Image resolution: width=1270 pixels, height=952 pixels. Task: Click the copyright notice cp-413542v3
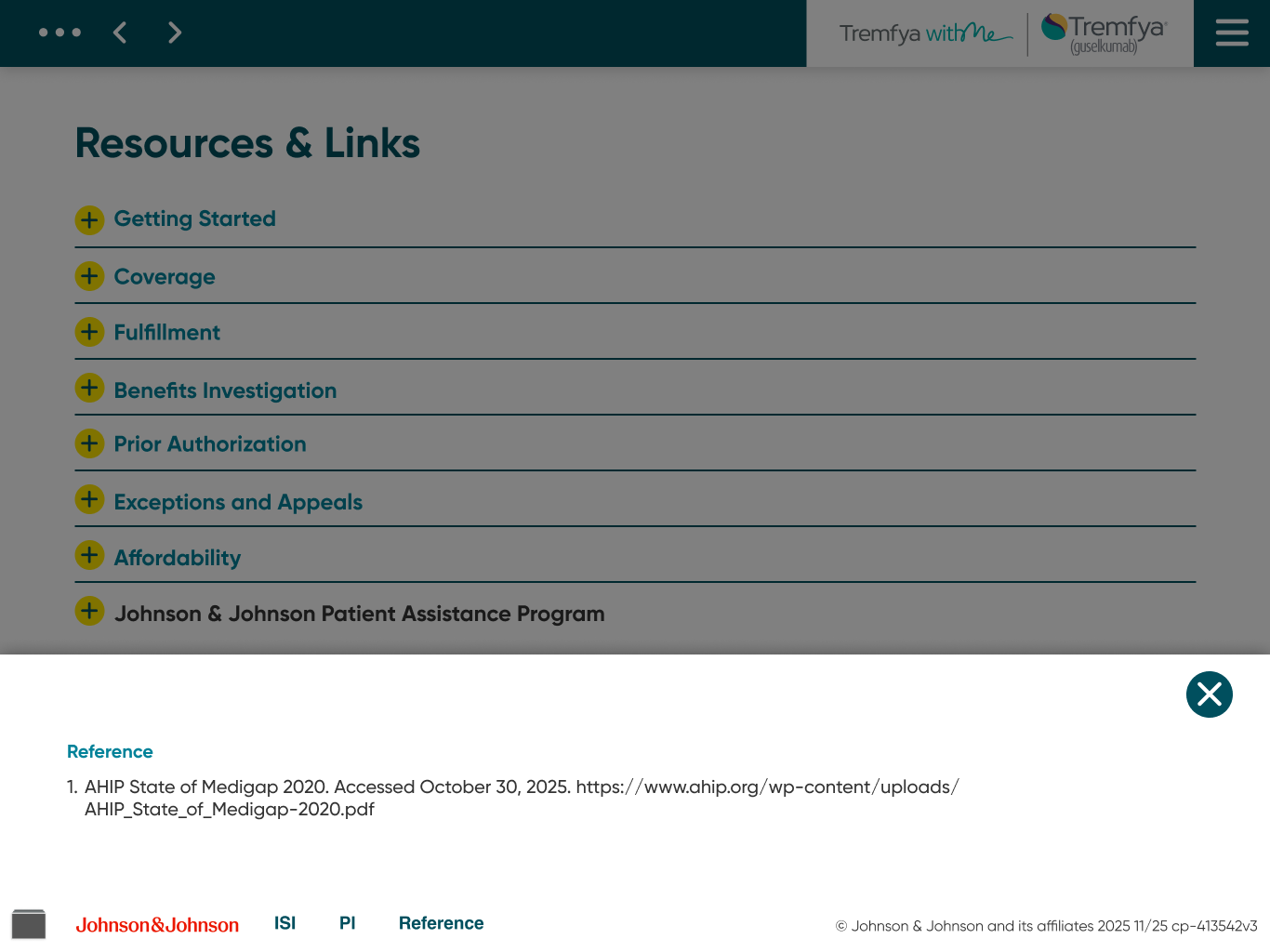[1046, 926]
